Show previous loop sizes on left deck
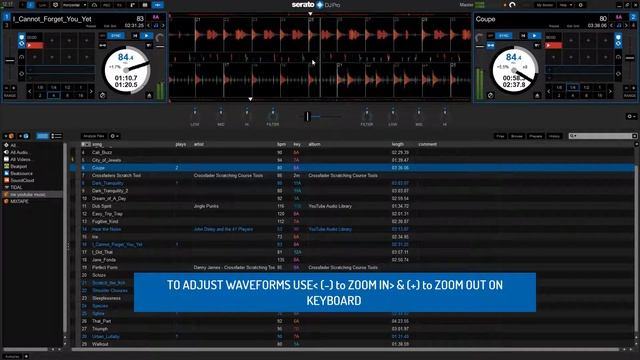Viewport: 640px width, 360px height. coord(29,91)
